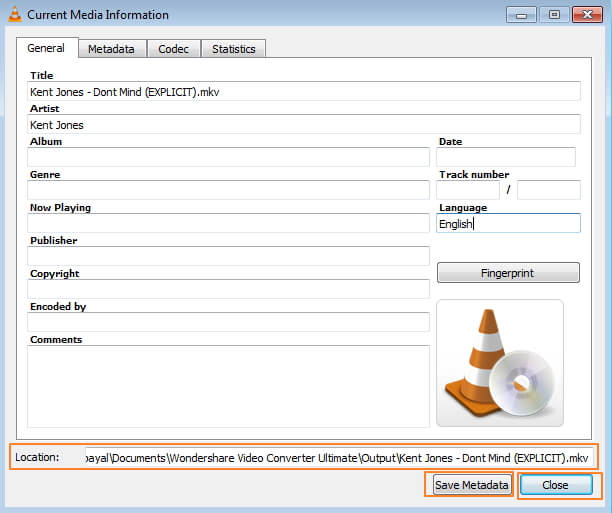Click the Close button at bottom

(556, 485)
